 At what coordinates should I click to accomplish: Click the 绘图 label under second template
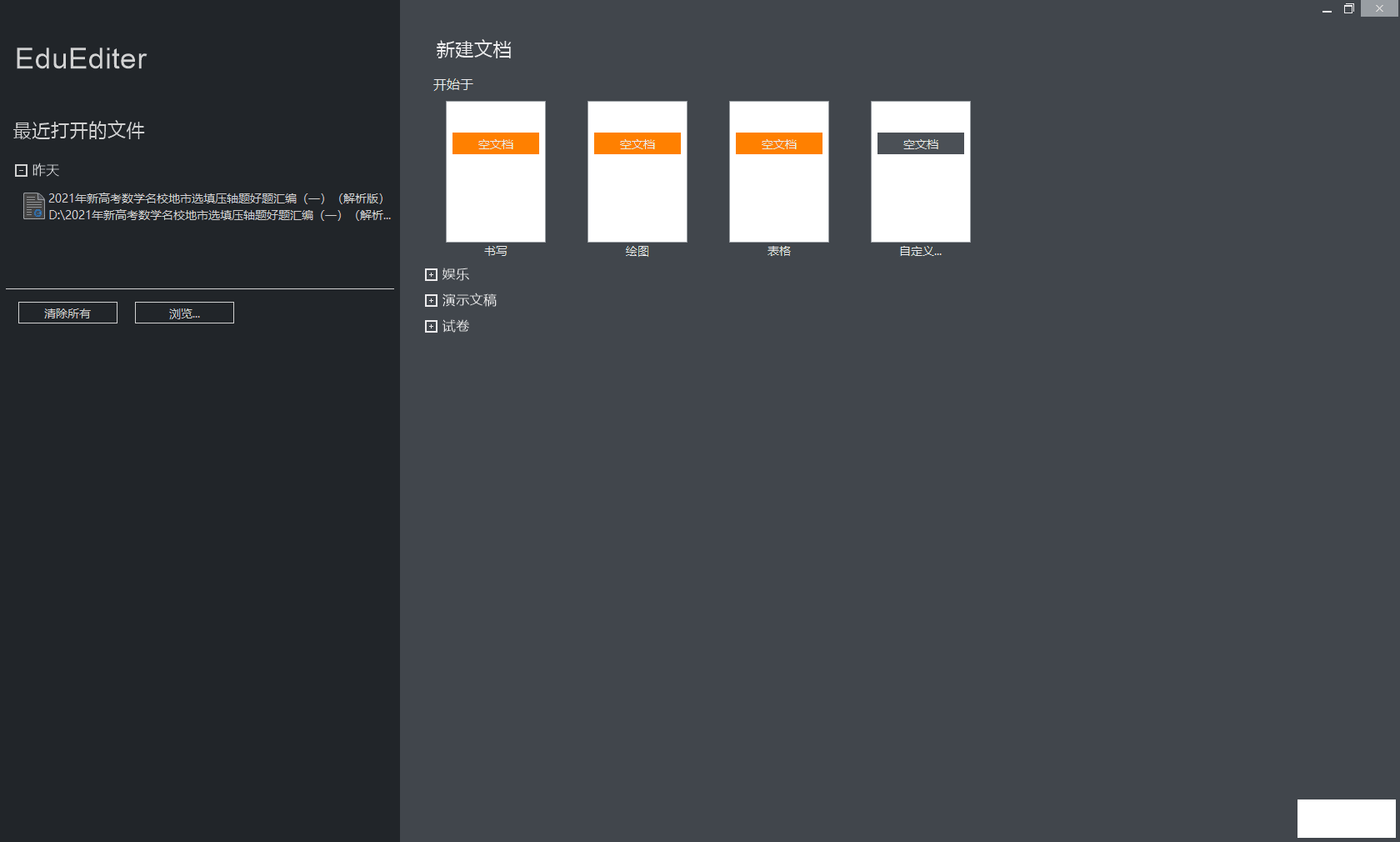(637, 251)
